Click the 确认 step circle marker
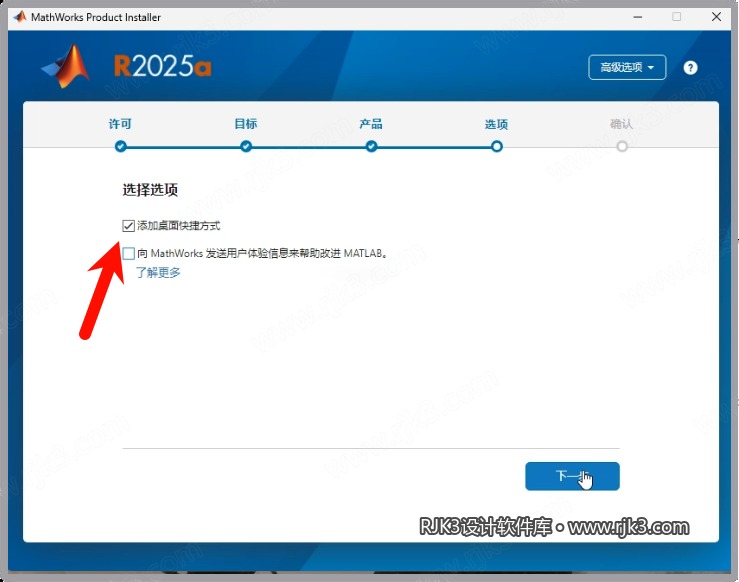This screenshot has height=582, width=739. tap(622, 147)
